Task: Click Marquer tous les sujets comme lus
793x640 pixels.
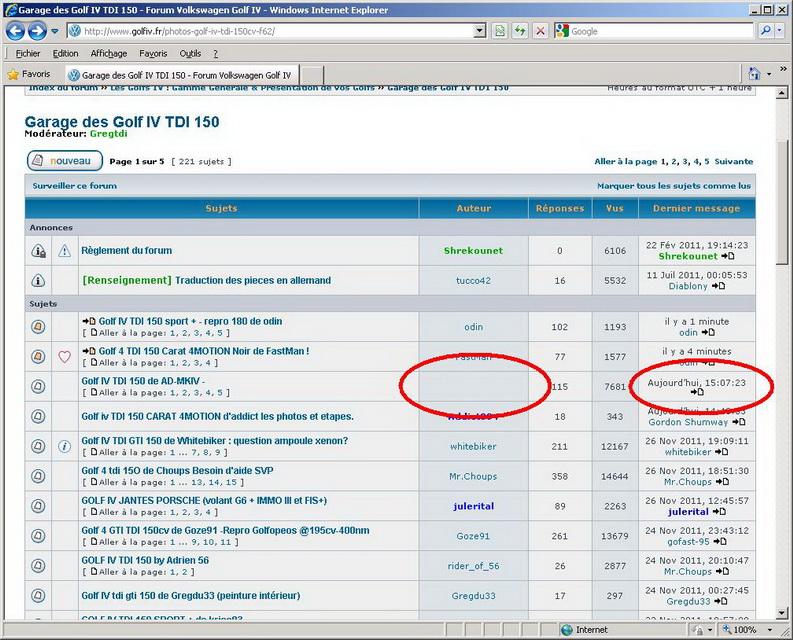Action: click(674, 186)
